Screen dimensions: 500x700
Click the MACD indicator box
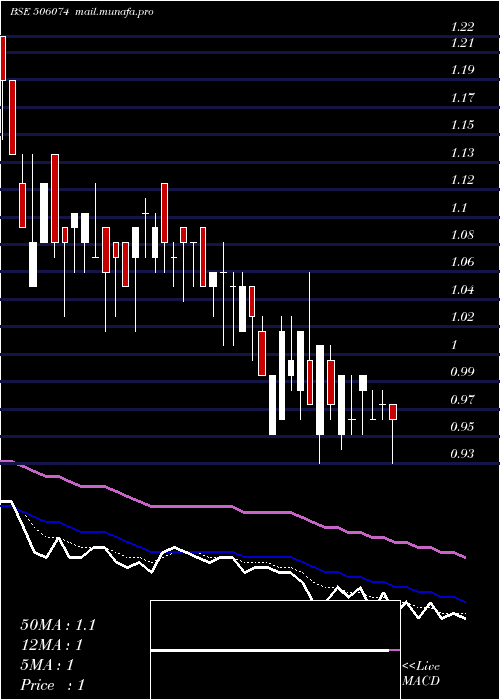pos(275,650)
